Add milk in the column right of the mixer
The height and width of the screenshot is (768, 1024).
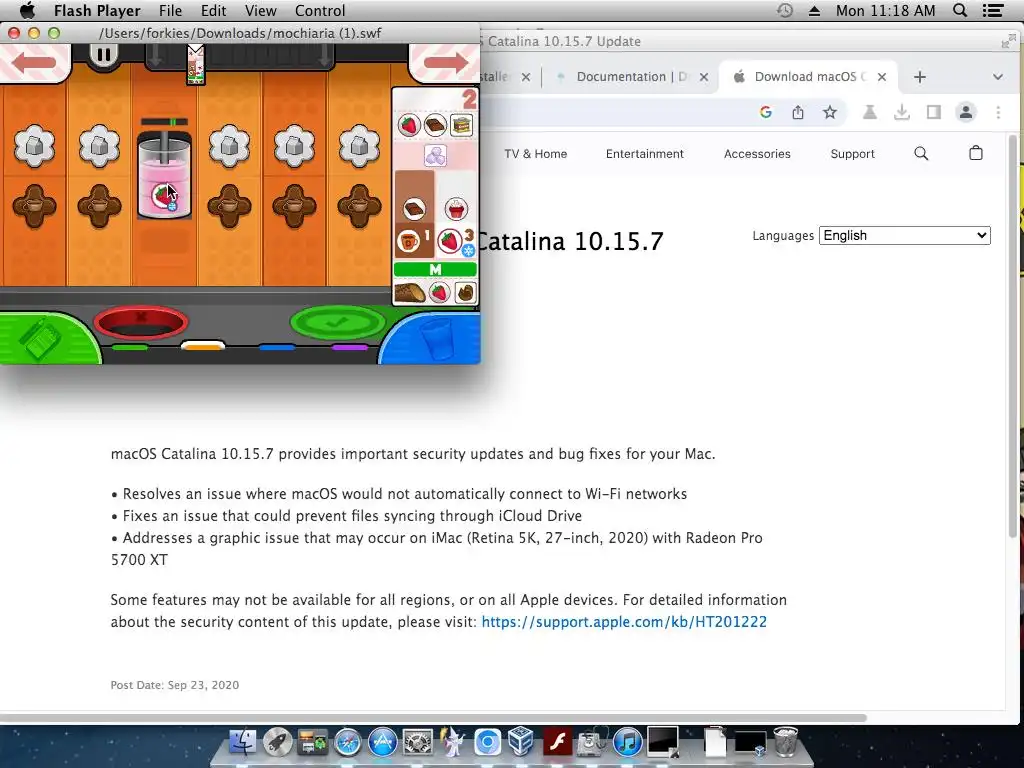229,146
